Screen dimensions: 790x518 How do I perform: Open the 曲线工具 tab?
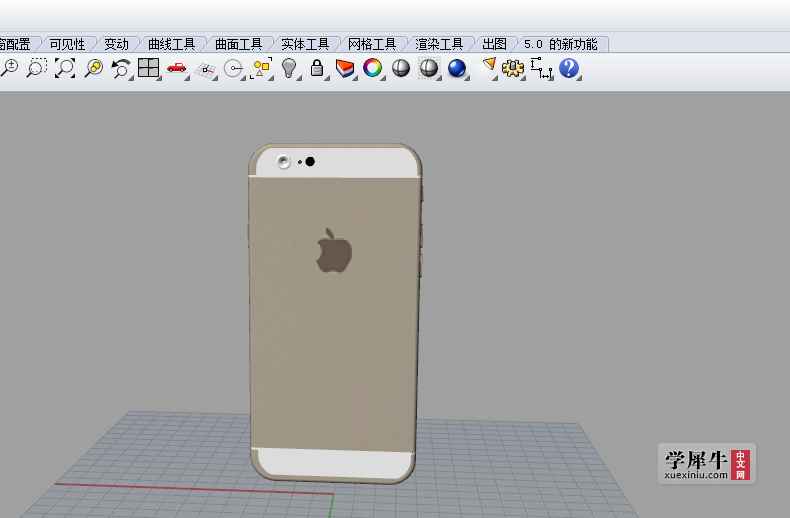171,44
